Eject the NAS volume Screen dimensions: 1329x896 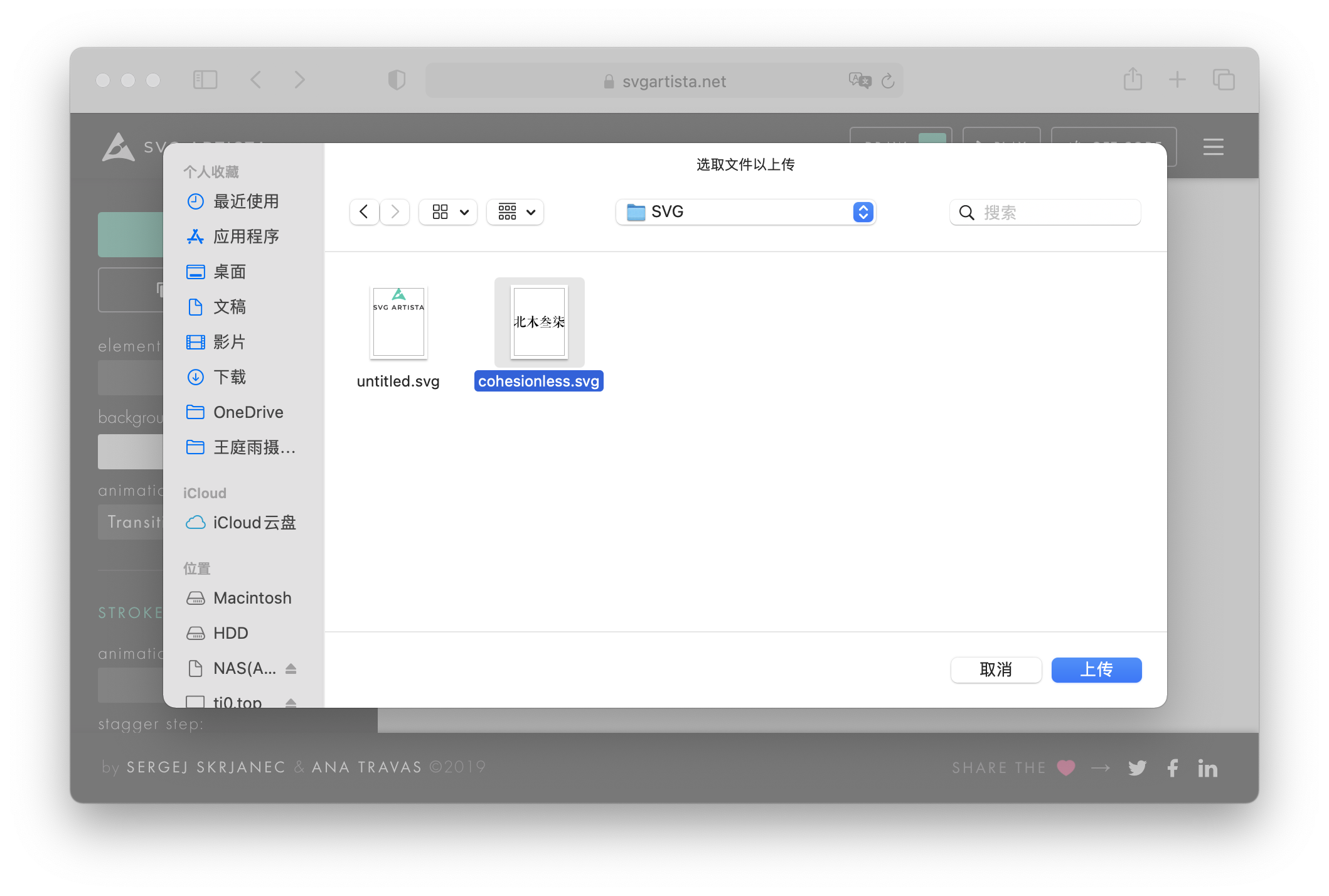[x=291, y=668]
